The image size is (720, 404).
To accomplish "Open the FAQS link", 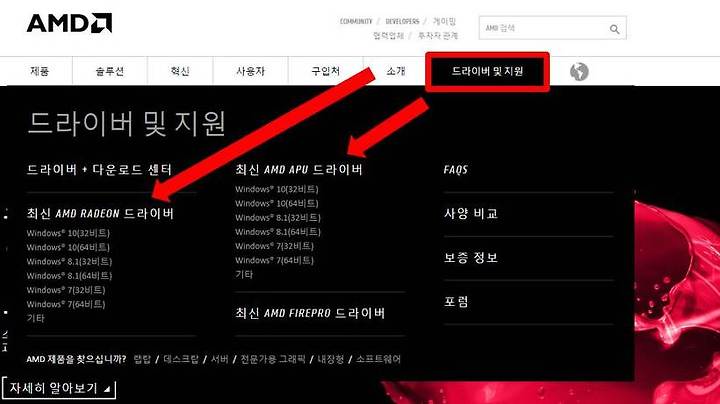I will (456, 170).
